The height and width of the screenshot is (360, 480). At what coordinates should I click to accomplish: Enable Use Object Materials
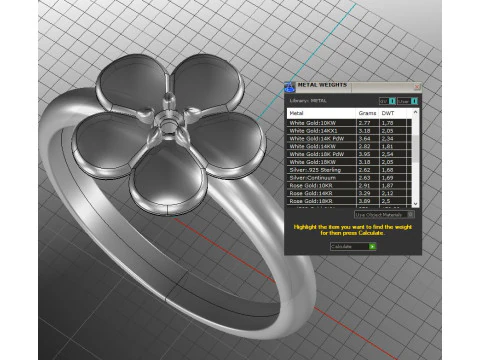[x=384, y=215]
